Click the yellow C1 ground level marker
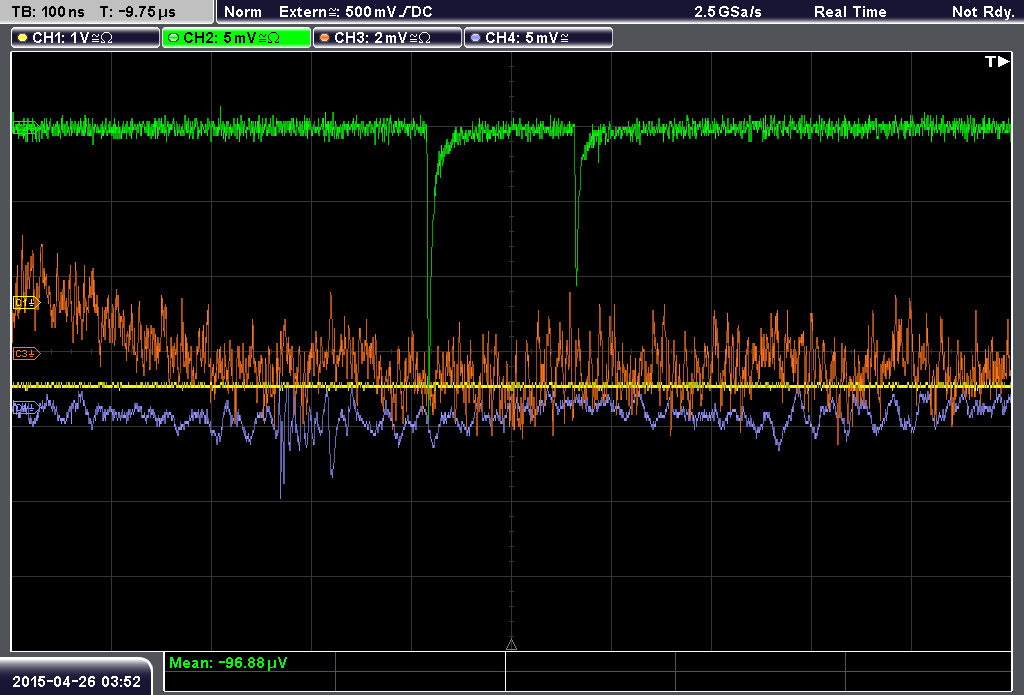This screenshot has width=1024, height=695. pyautogui.click(x=26, y=302)
